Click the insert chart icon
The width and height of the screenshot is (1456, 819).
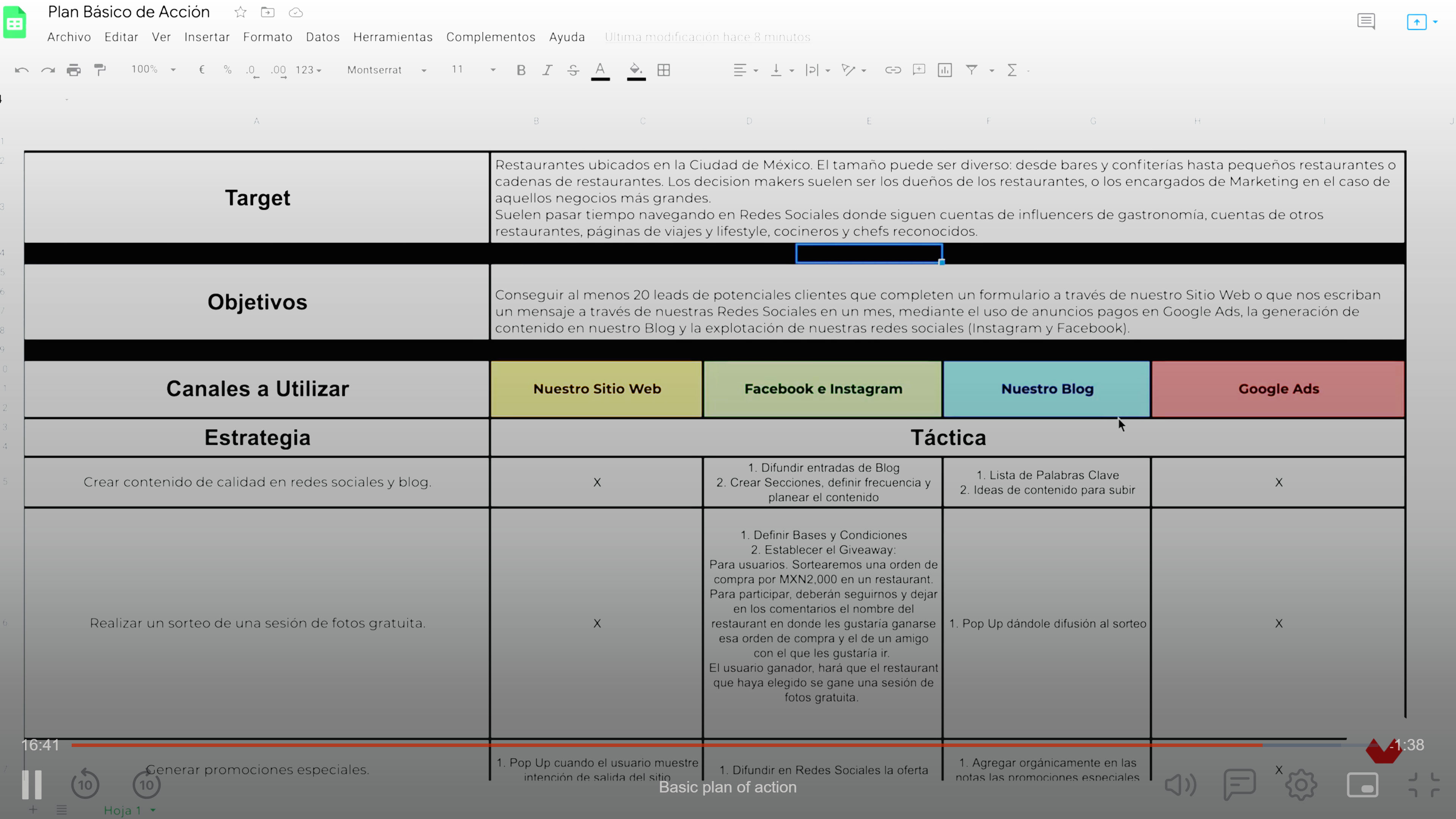tap(945, 69)
